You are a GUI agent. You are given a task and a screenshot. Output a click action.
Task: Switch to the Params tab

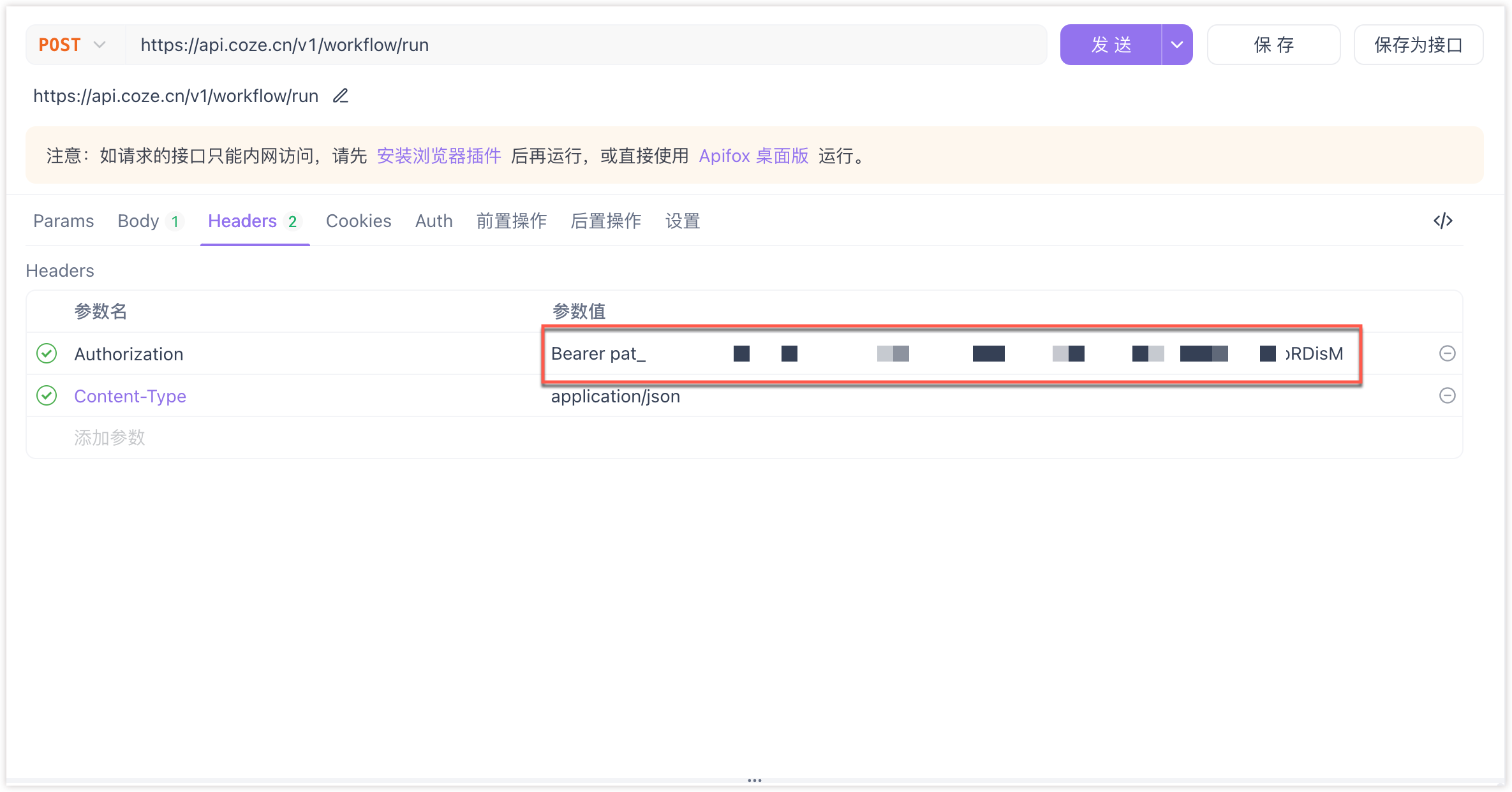[x=63, y=221]
